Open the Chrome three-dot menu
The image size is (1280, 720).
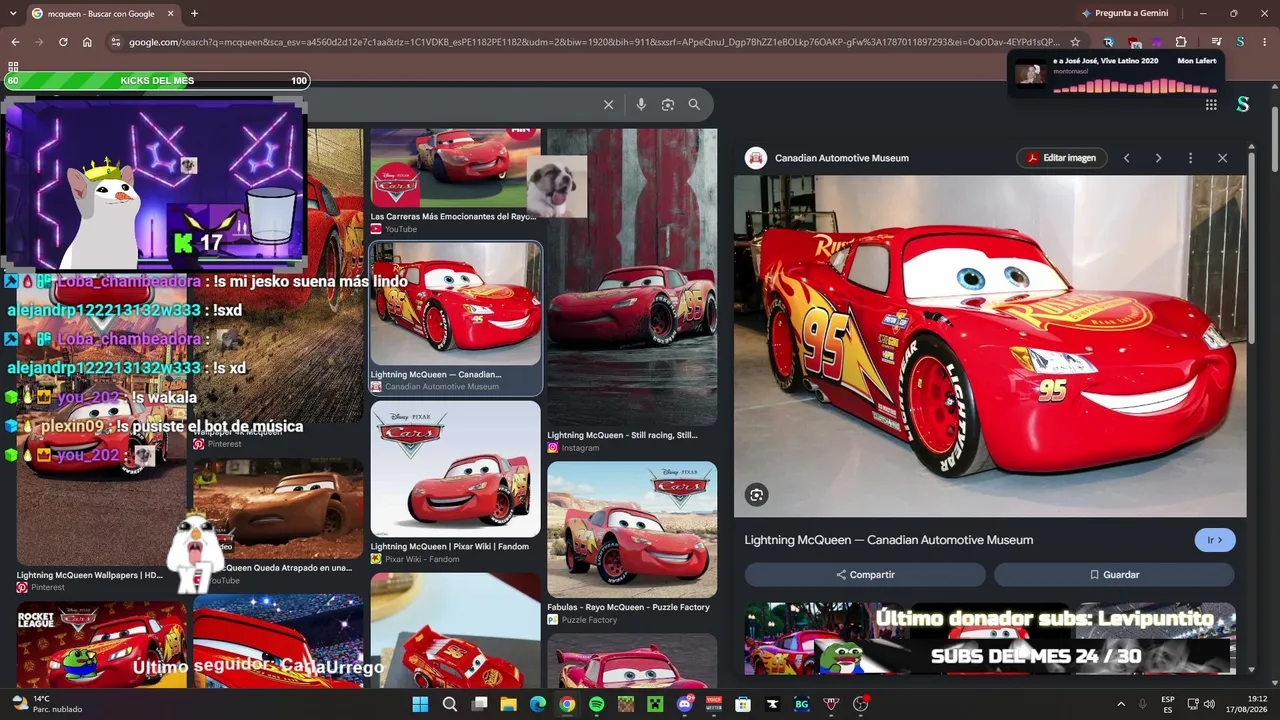(x=1264, y=42)
